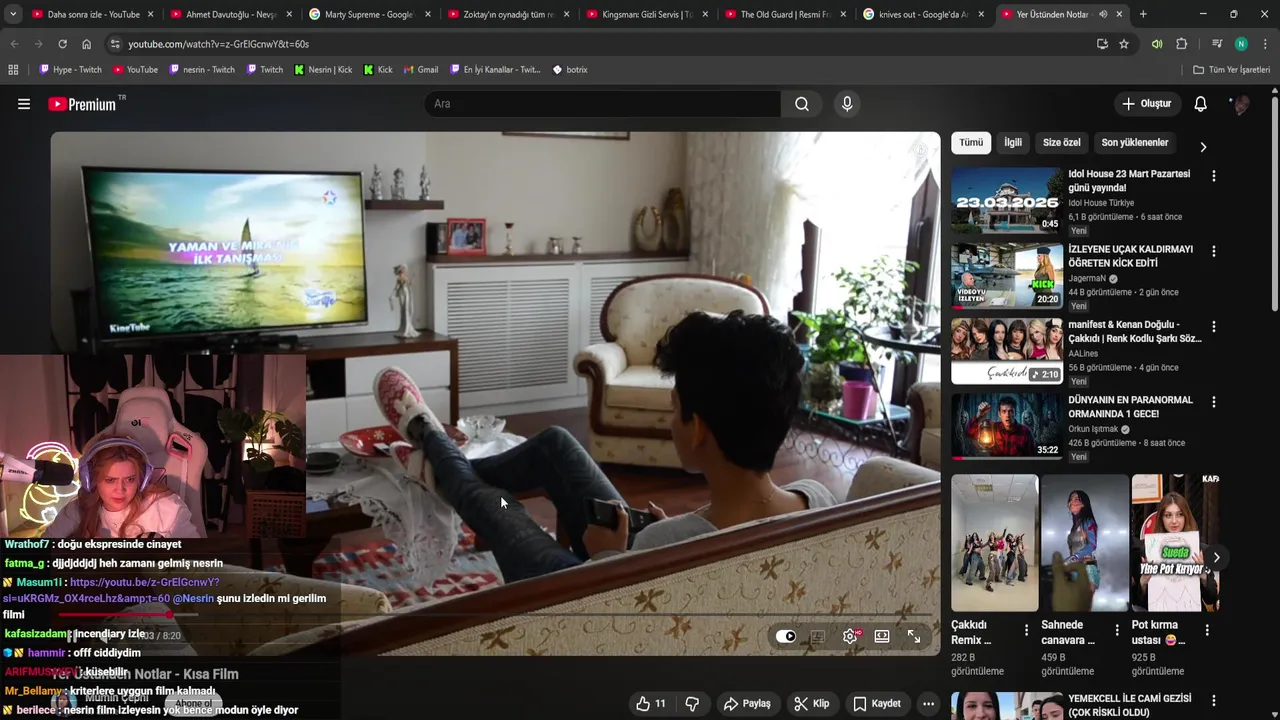Like the video with 11 likes
Image resolution: width=1280 pixels, height=720 pixels.
[x=651, y=704]
